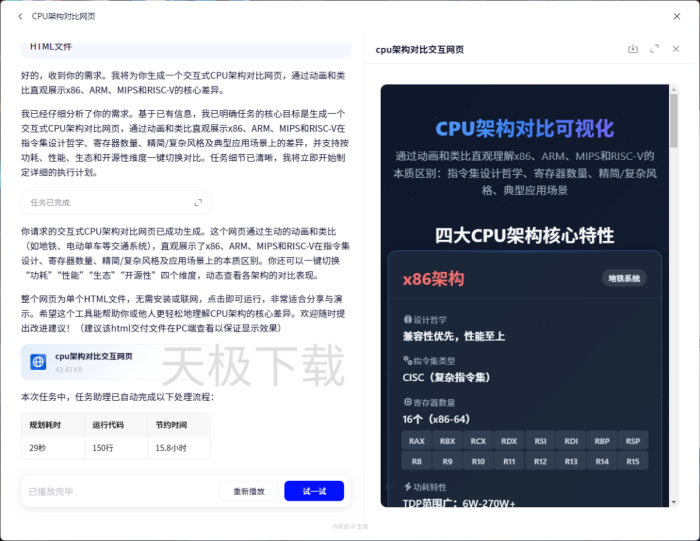This screenshot has width=700, height=541.
Task: Select the R15 register chip
Action: pos(633,461)
